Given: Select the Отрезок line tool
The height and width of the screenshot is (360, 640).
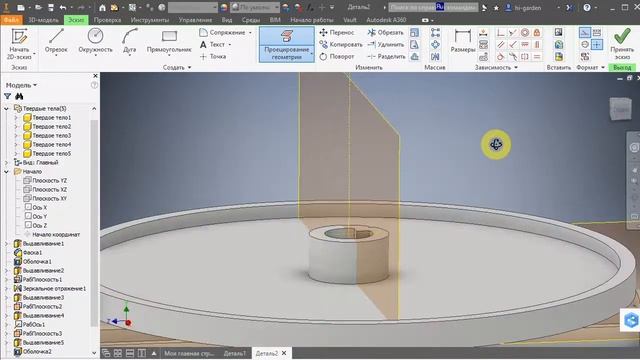Looking at the screenshot, I should click(56, 41).
